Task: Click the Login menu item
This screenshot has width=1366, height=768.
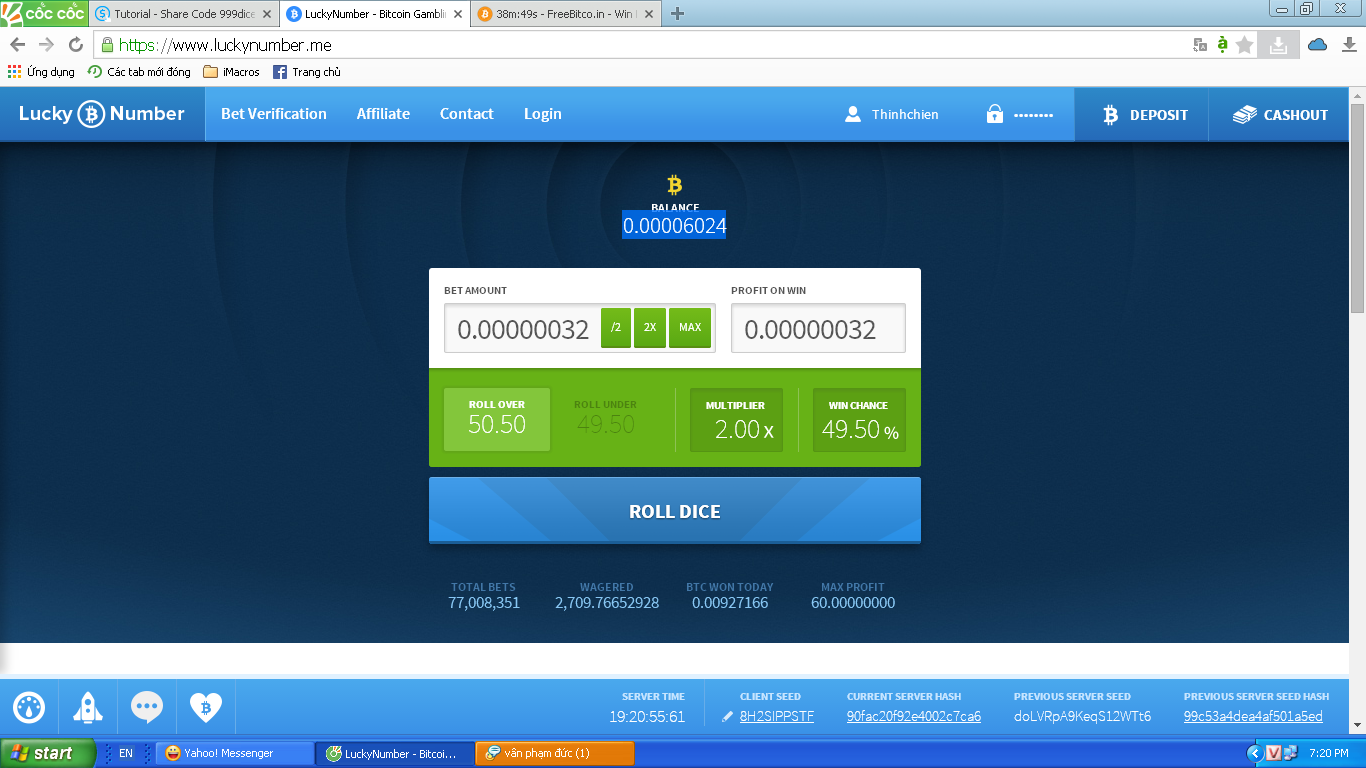Action: coord(543,114)
